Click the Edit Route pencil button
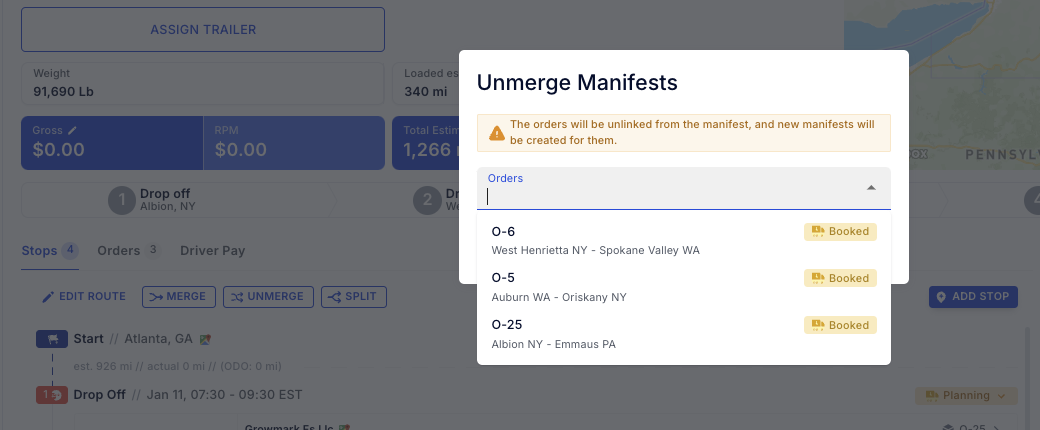This screenshot has height=430, width=1040. (84, 297)
